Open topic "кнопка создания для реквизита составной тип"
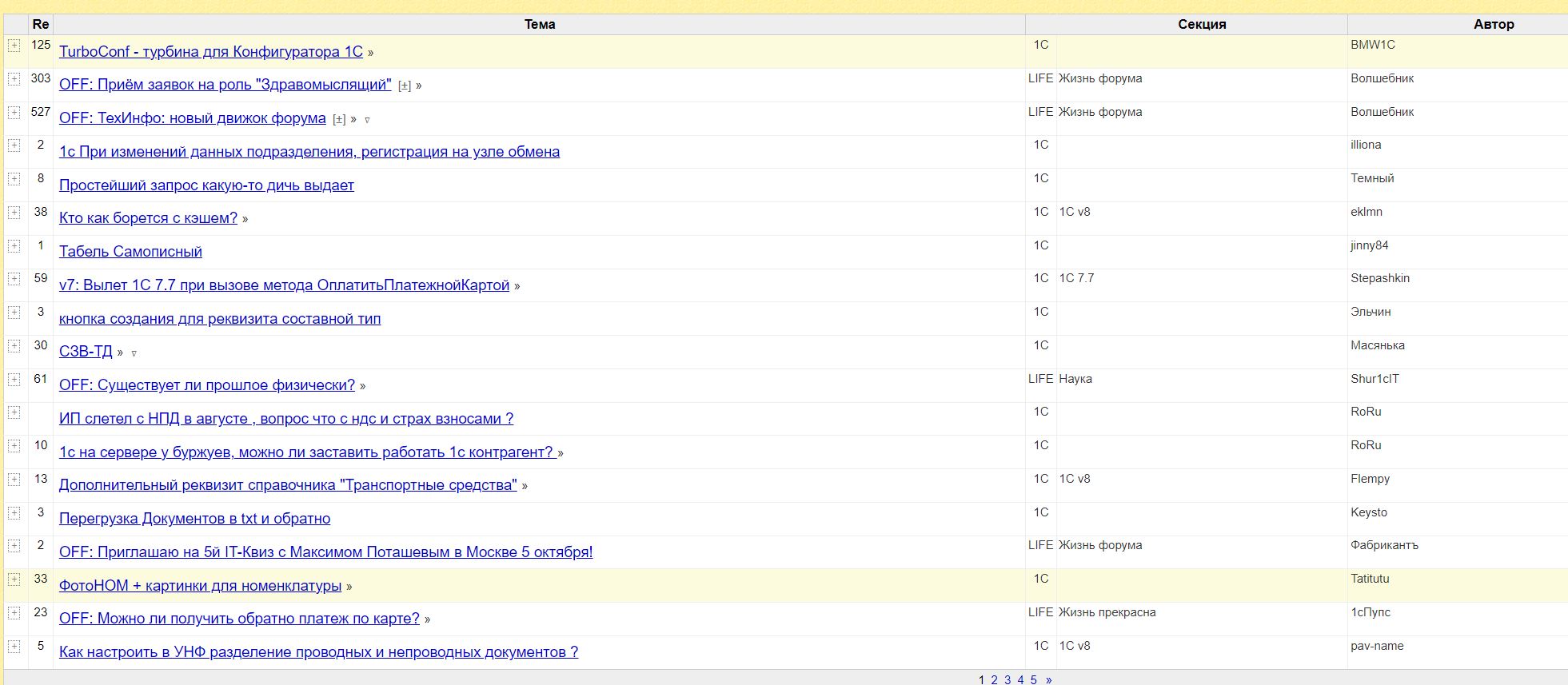This screenshot has width=1568, height=685. pyautogui.click(x=220, y=319)
